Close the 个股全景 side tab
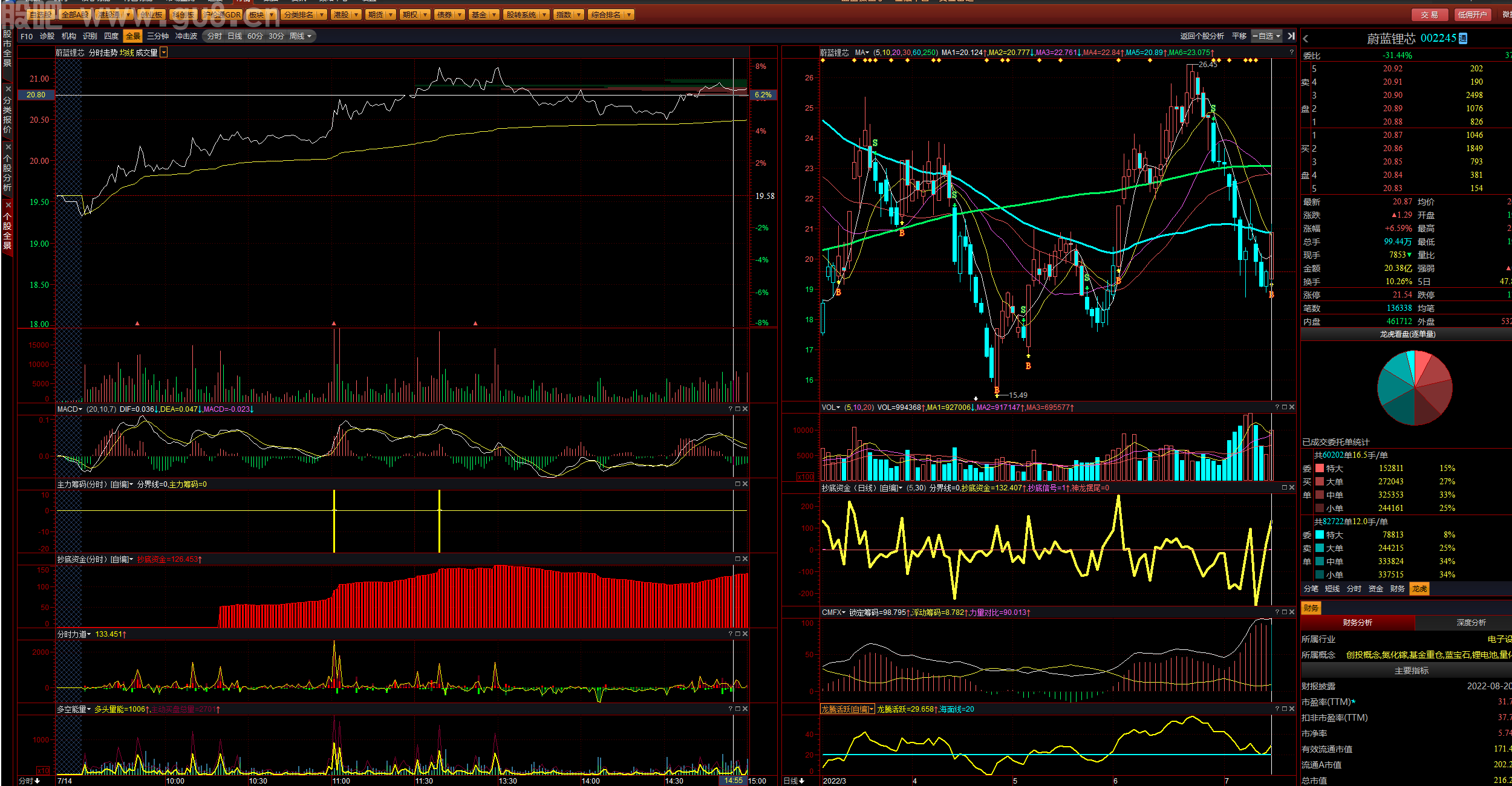Viewport: 1512px width, 786px height. (x=8, y=205)
